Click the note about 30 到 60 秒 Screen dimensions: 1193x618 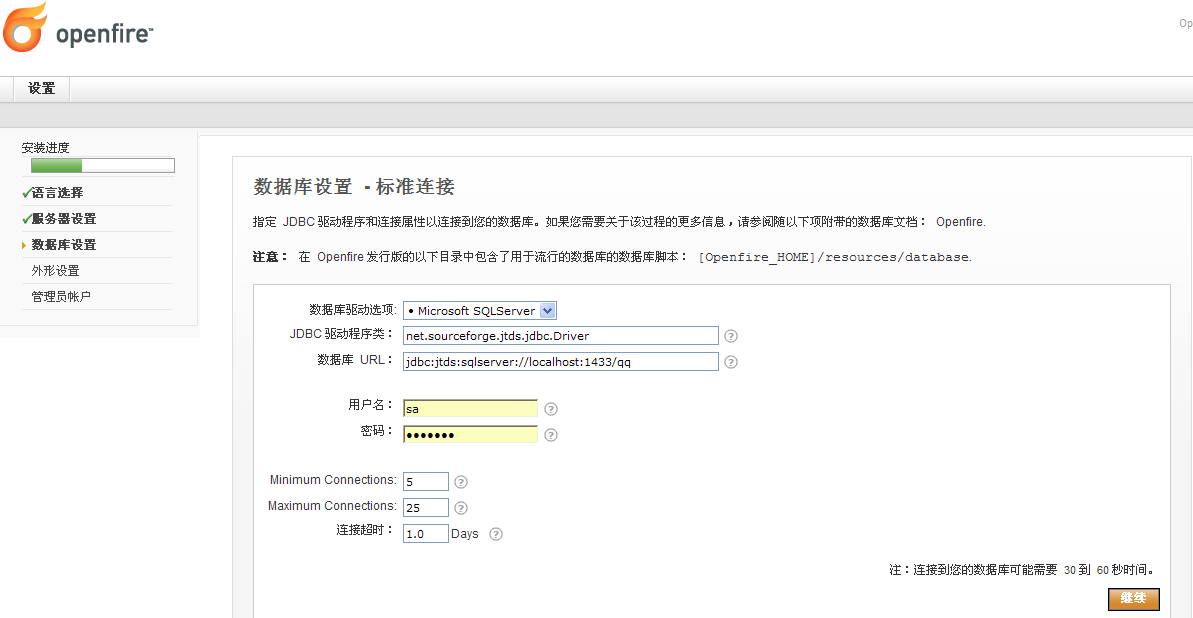point(1023,569)
